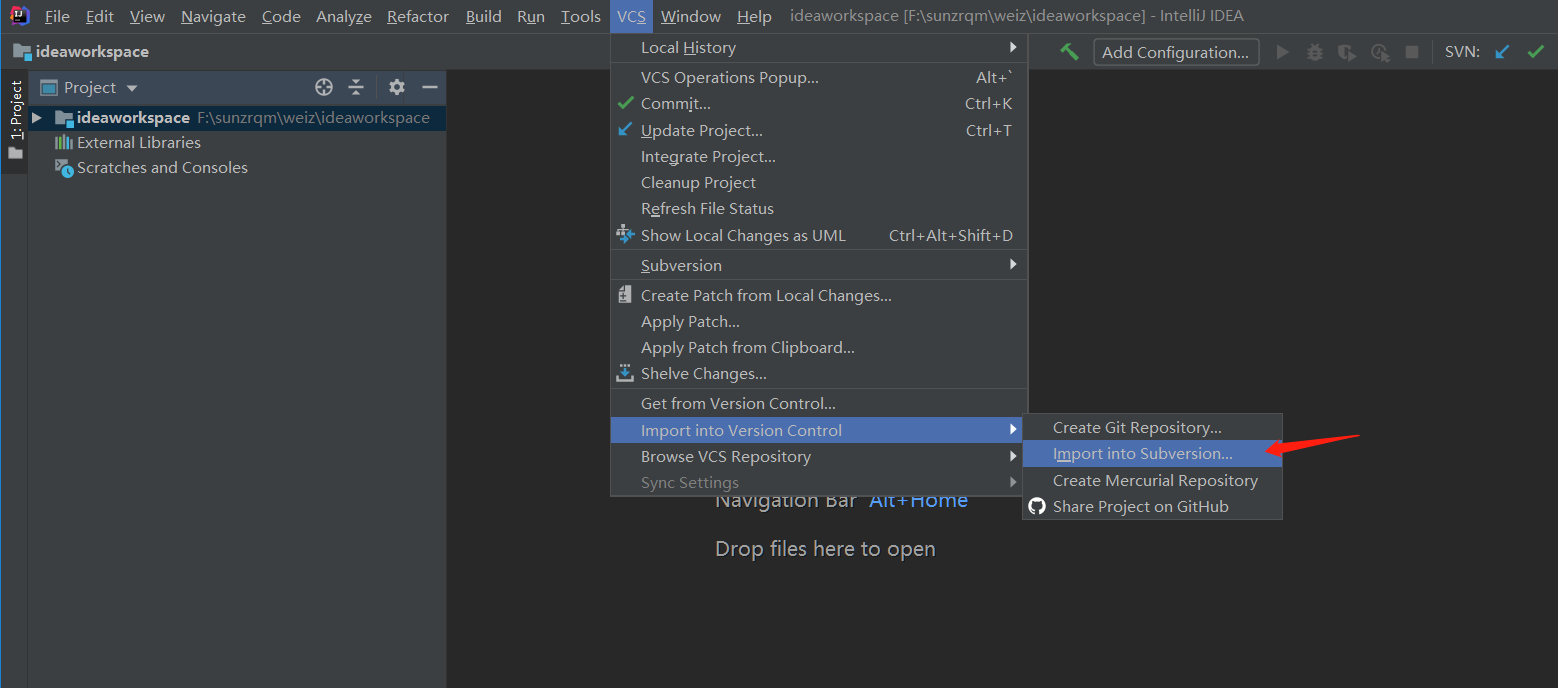1558x688 pixels.
Task: Click the Run with Coverage icon
Action: 1347,52
